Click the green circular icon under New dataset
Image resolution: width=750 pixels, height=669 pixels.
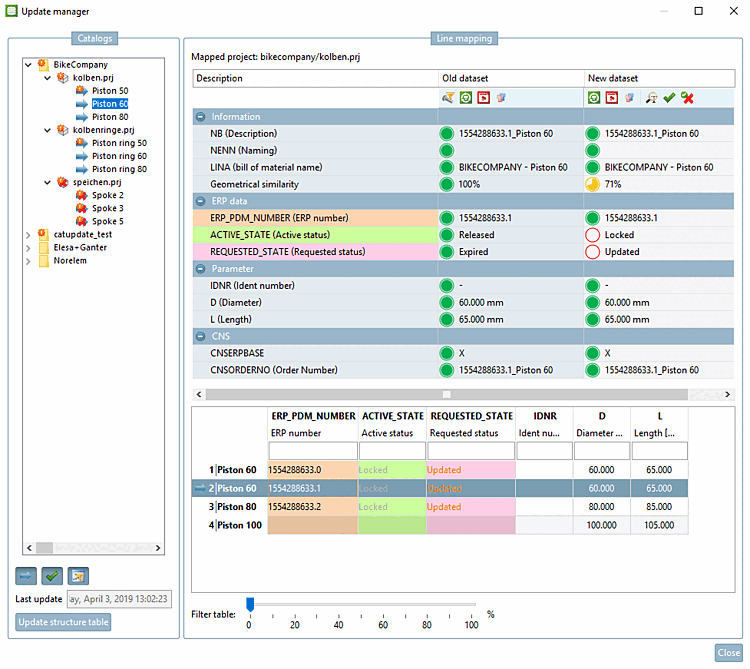pos(594,98)
